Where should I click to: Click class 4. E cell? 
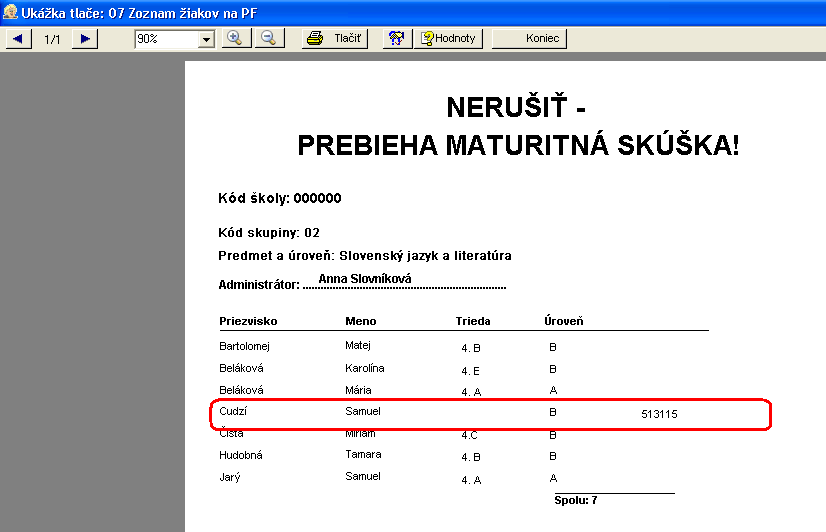click(x=470, y=371)
